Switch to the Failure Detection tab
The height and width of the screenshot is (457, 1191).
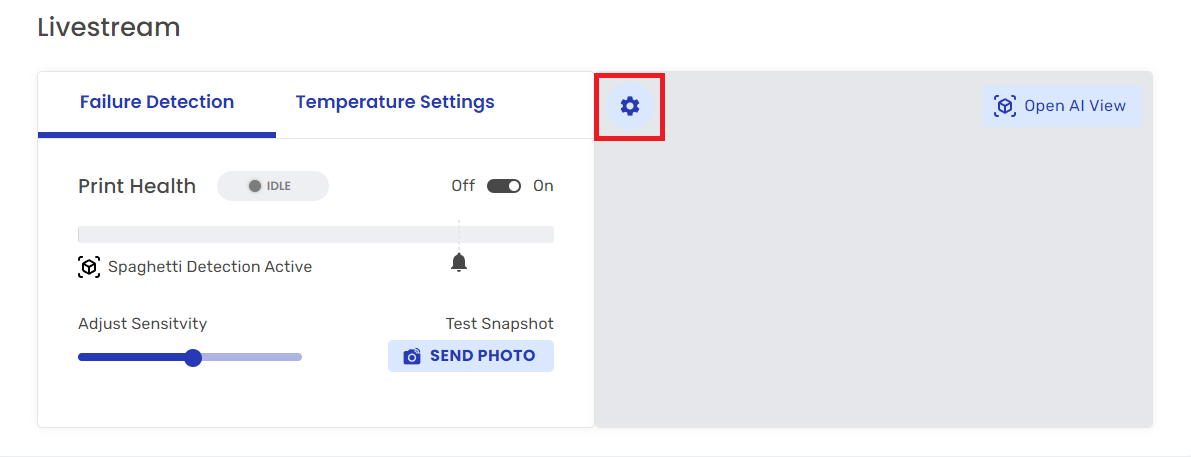[157, 102]
